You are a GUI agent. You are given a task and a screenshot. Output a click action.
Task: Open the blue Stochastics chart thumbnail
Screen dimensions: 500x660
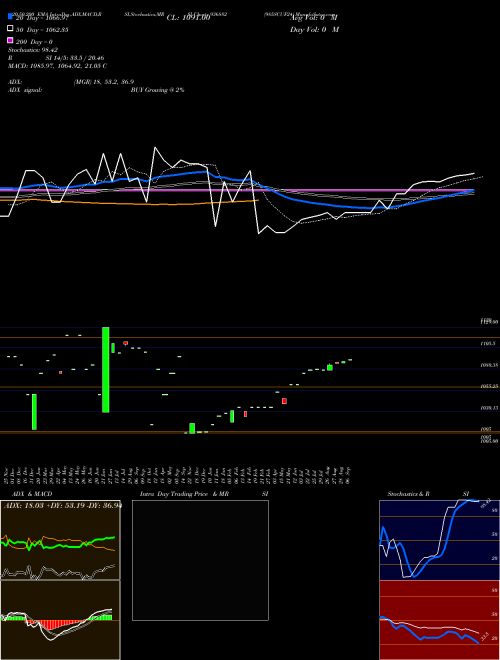[439, 540]
